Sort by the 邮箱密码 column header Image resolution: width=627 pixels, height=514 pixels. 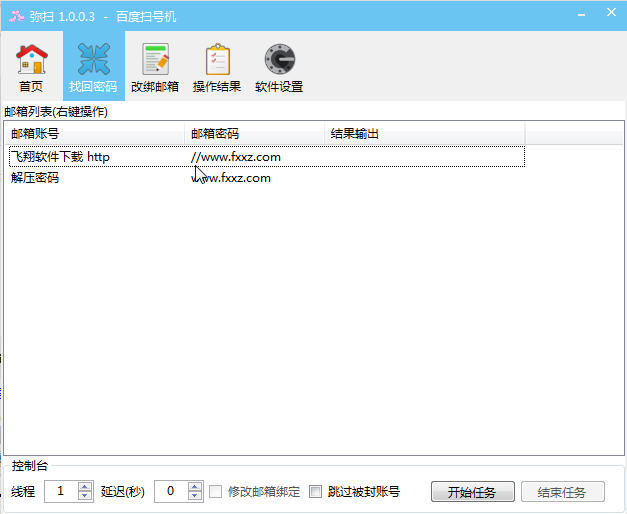click(x=254, y=134)
